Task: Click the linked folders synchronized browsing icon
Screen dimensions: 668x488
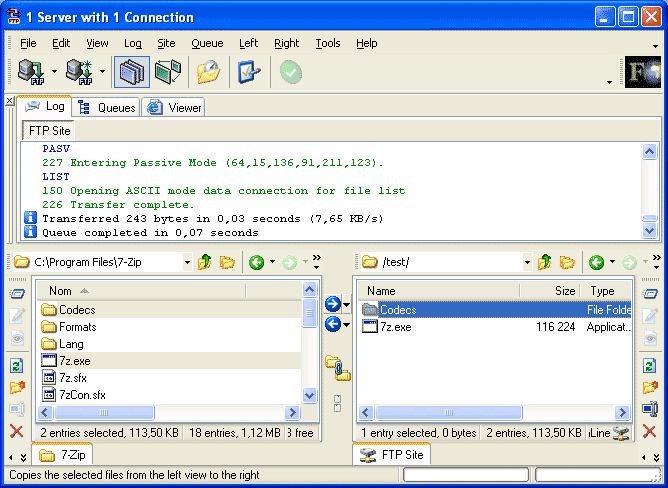Action: [x=337, y=368]
